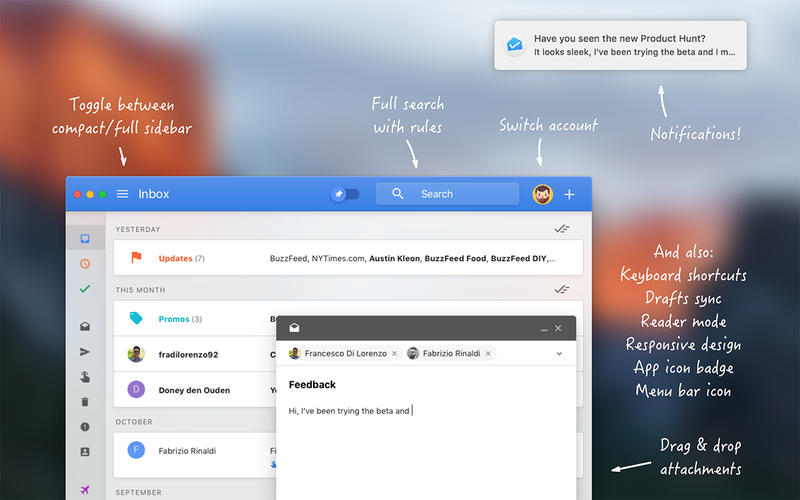800x500 pixels.
Task: Expand recipients dropdown arrow in compose
Action: pos(559,353)
